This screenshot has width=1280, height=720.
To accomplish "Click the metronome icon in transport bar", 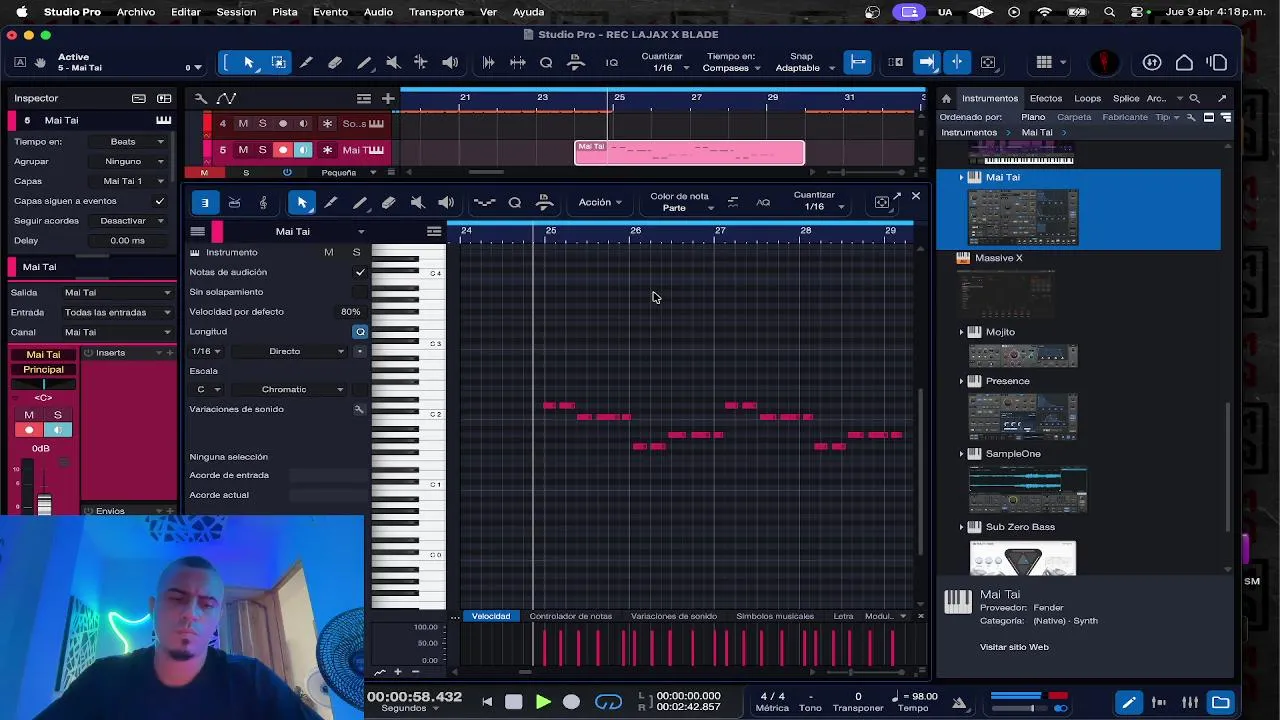I will point(958,702).
